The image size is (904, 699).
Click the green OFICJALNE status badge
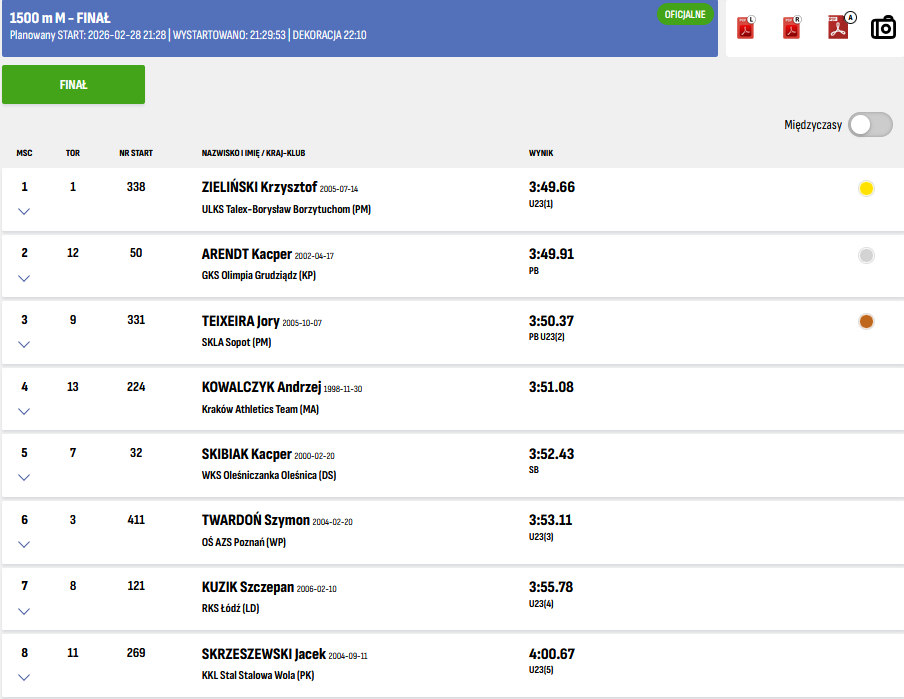[685, 15]
